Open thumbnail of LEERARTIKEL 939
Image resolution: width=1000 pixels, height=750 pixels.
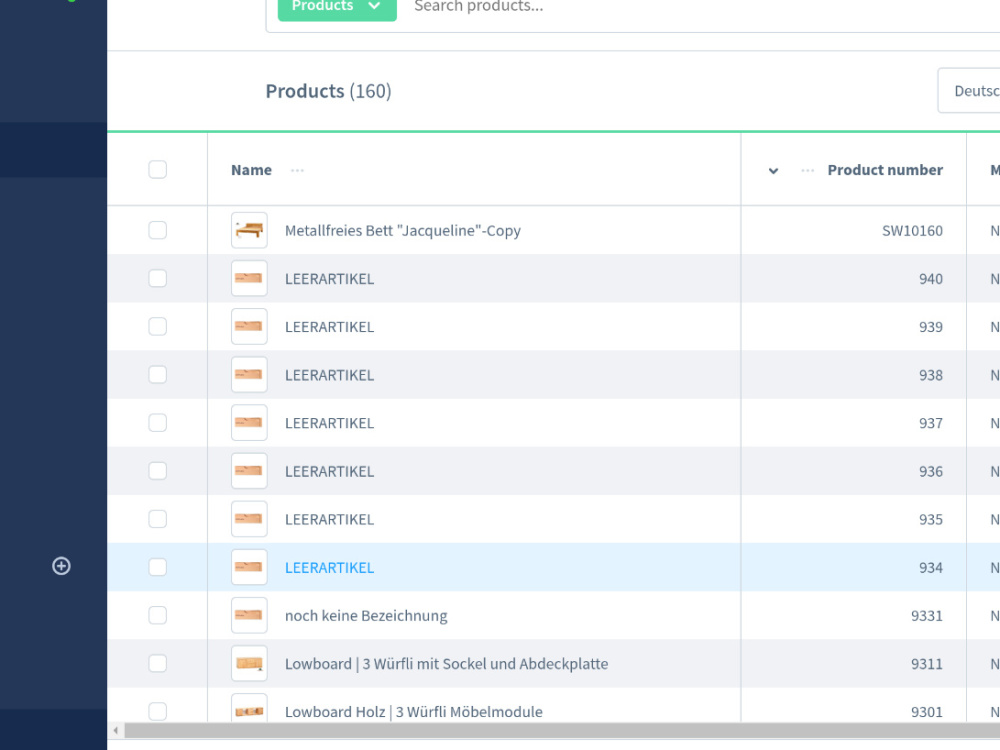point(249,327)
